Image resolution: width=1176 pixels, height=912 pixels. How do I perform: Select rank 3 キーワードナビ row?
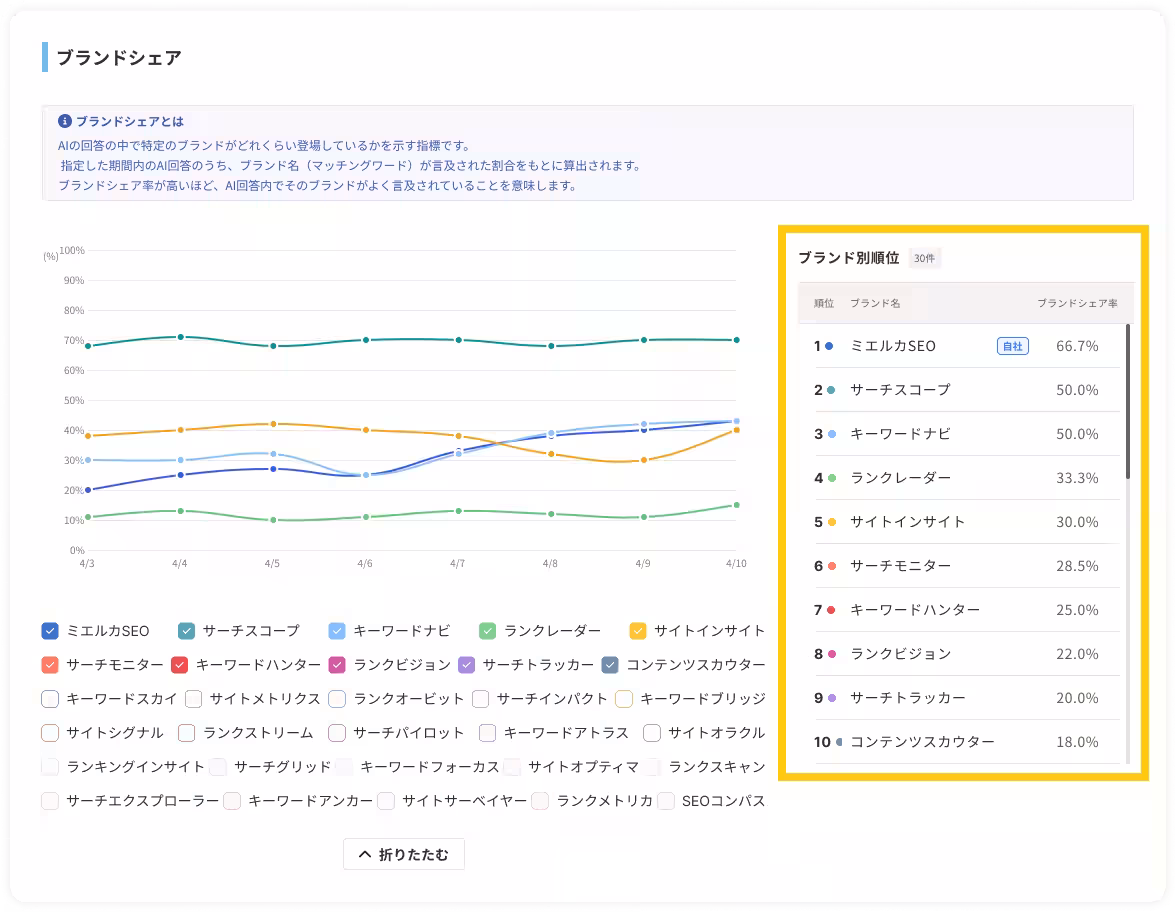(x=960, y=434)
